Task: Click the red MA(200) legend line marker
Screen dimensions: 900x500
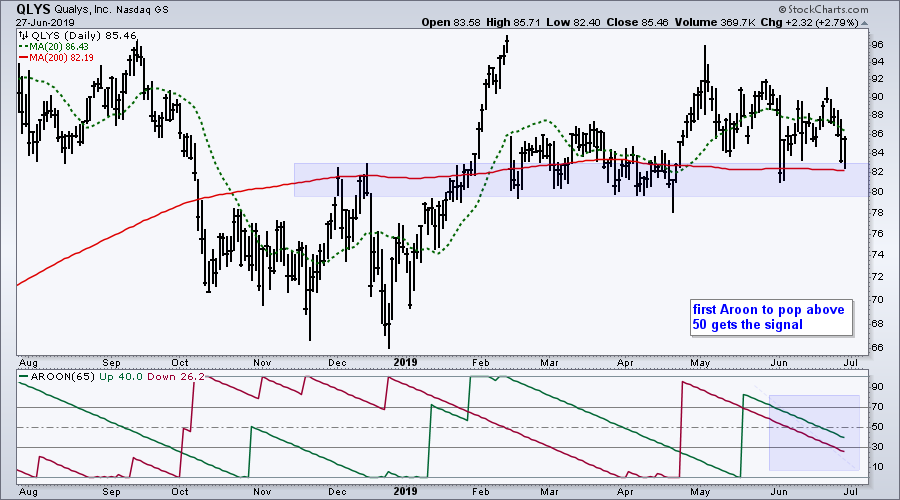Action: [x=24, y=57]
